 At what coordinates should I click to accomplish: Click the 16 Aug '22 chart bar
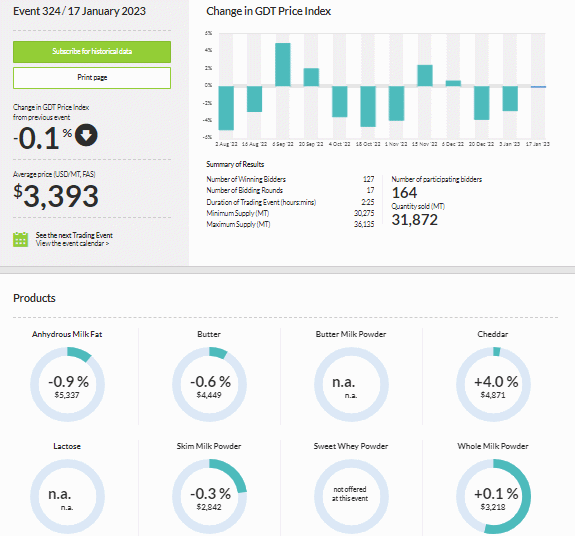coord(254,99)
